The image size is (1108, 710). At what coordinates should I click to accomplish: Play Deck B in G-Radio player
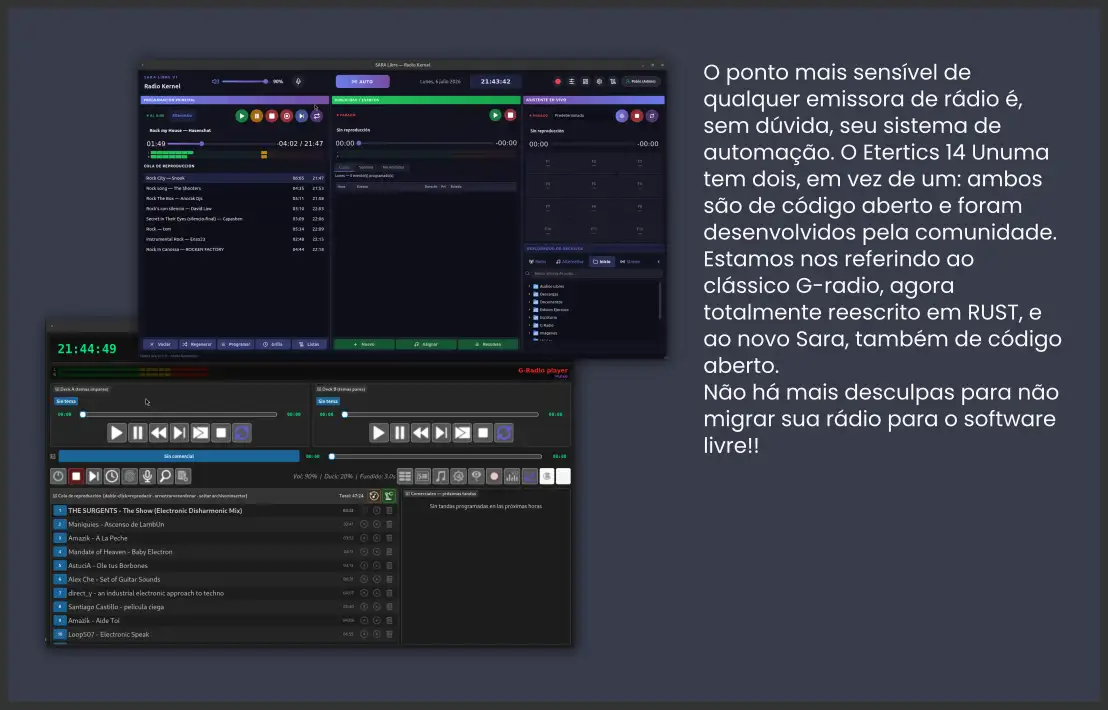coord(379,432)
